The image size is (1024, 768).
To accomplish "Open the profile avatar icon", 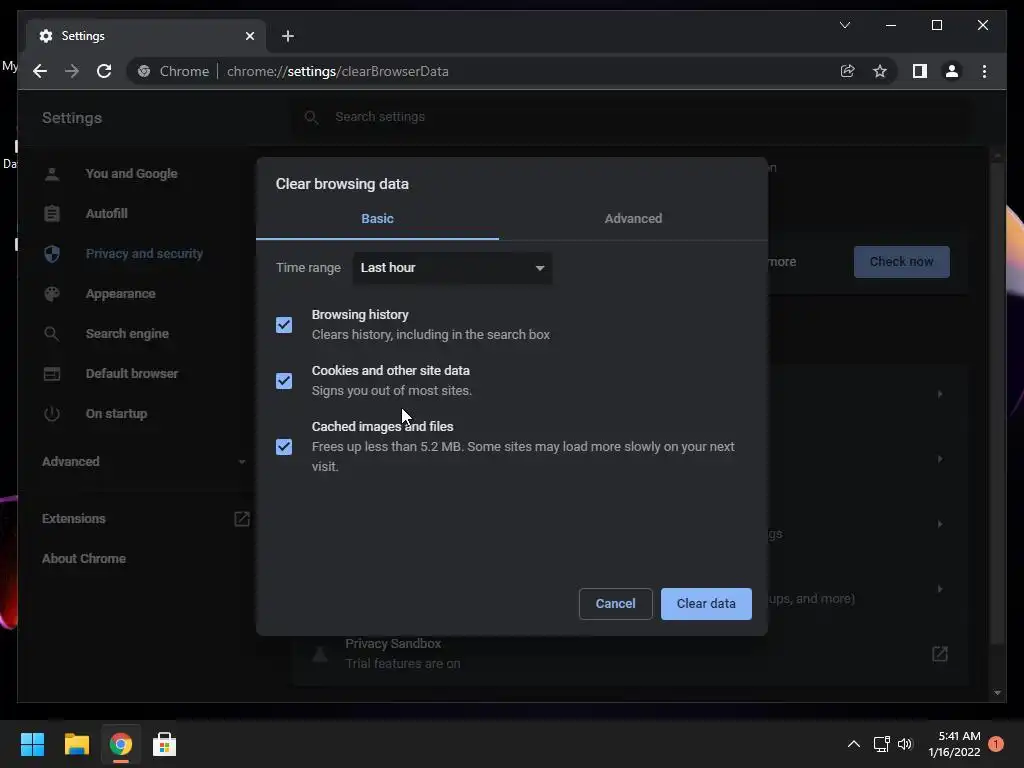I will coord(952,71).
